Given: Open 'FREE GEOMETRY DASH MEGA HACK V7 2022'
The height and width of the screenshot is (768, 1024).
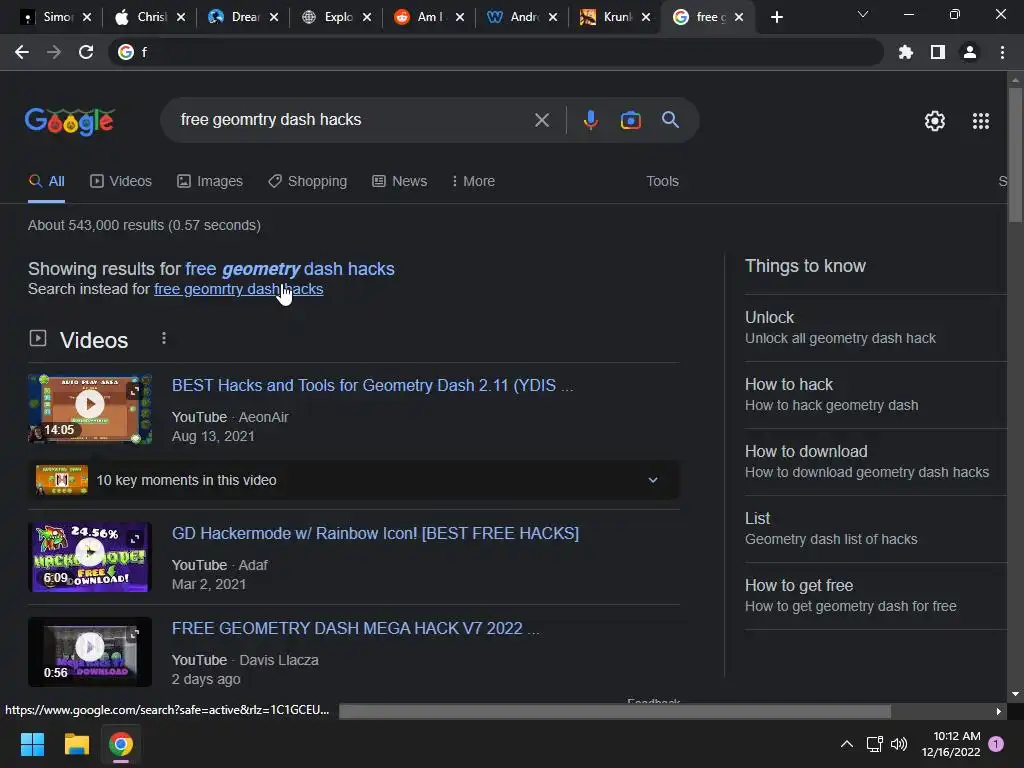Looking at the screenshot, I should pyautogui.click(x=355, y=628).
